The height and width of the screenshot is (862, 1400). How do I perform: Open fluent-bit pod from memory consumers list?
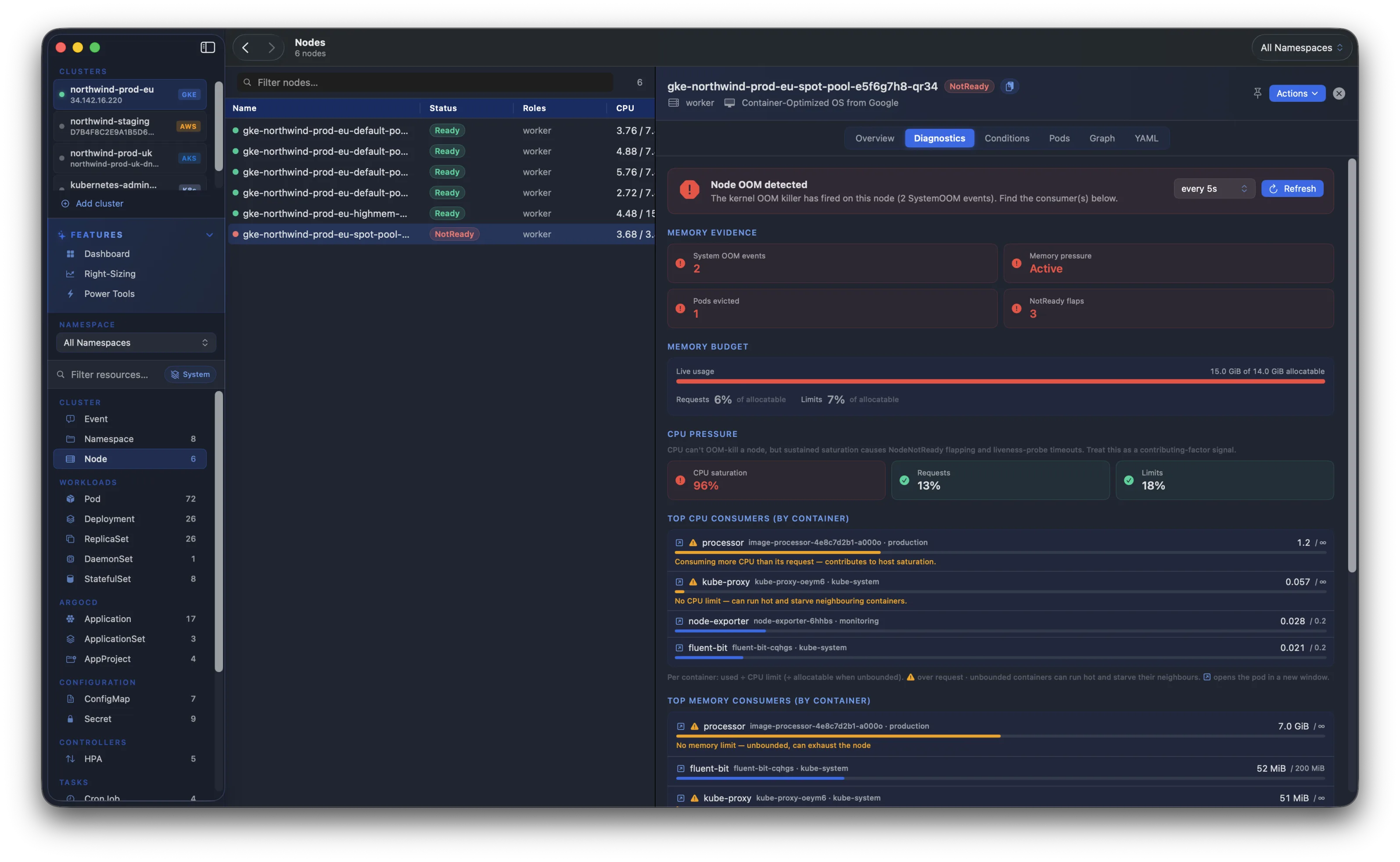pos(680,769)
